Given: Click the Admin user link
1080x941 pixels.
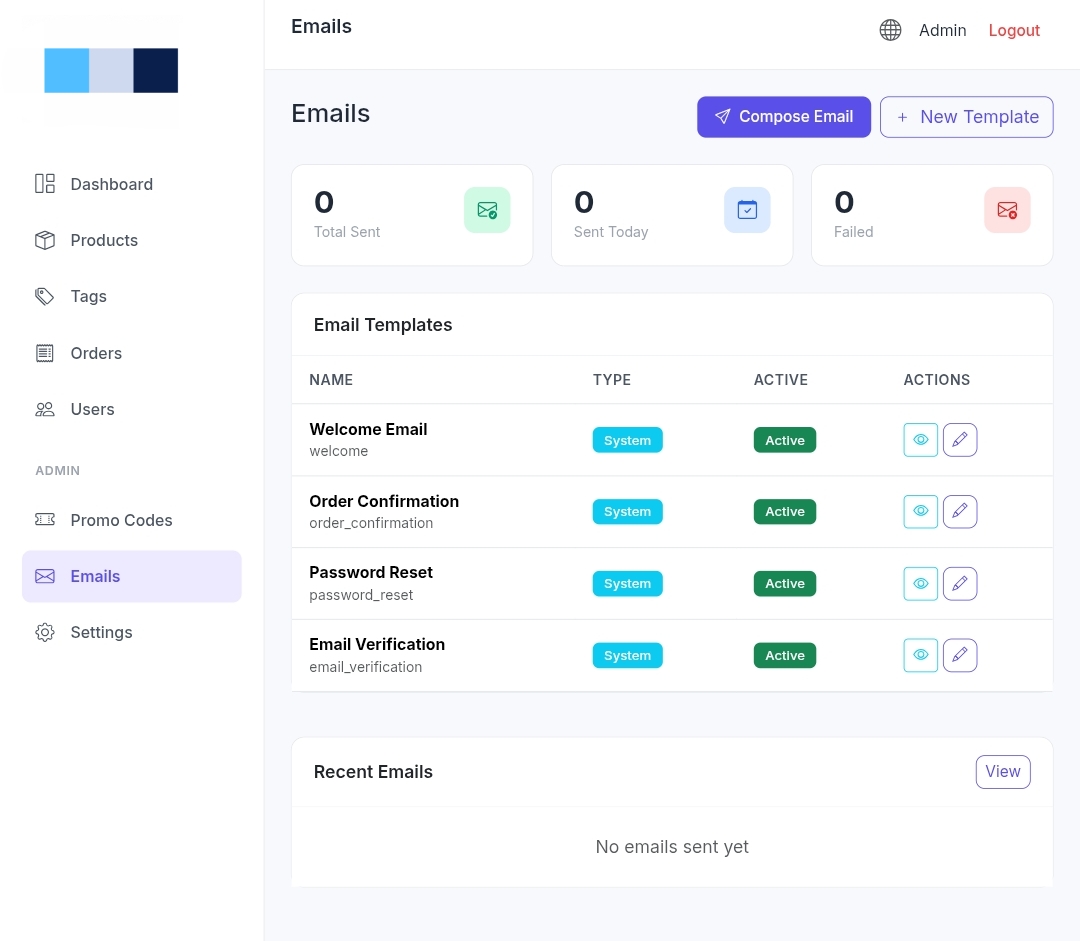Looking at the screenshot, I should click(x=942, y=30).
